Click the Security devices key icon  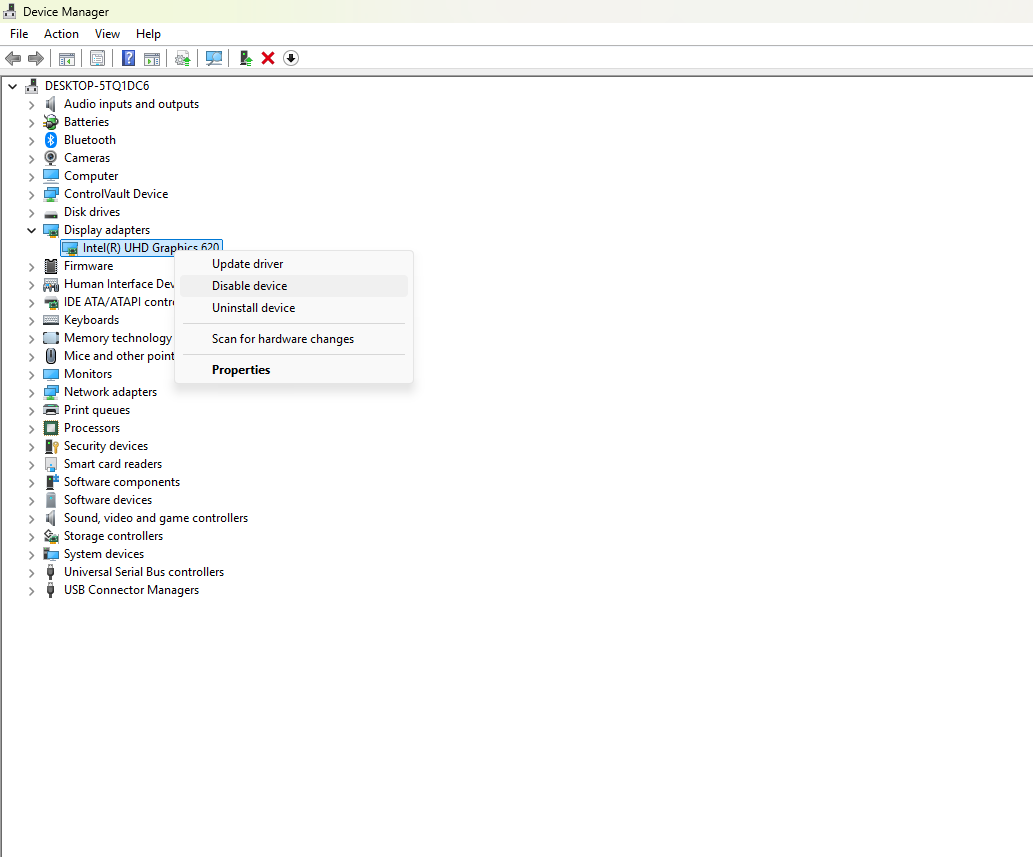coord(51,446)
